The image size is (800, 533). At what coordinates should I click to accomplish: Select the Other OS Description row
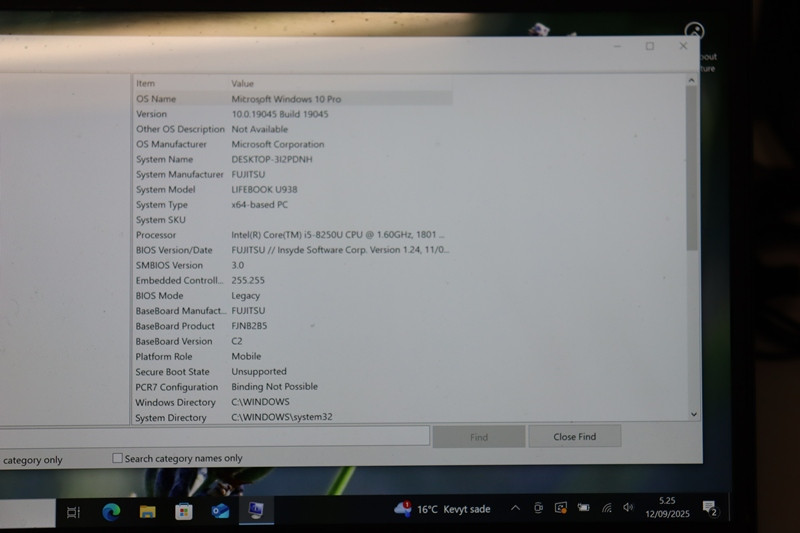pyautogui.click(x=293, y=129)
